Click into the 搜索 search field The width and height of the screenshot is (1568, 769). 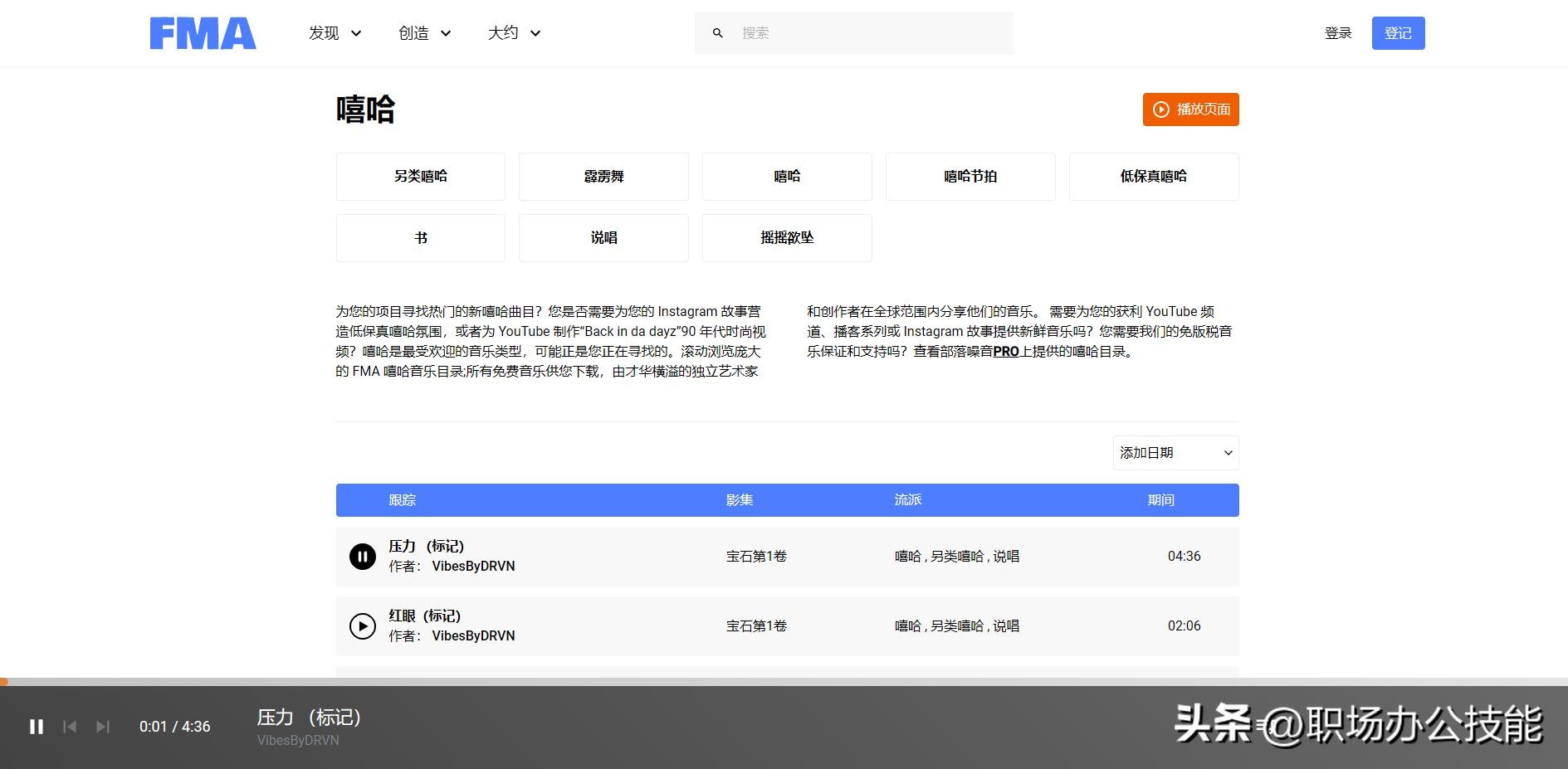click(x=867, y=33)
